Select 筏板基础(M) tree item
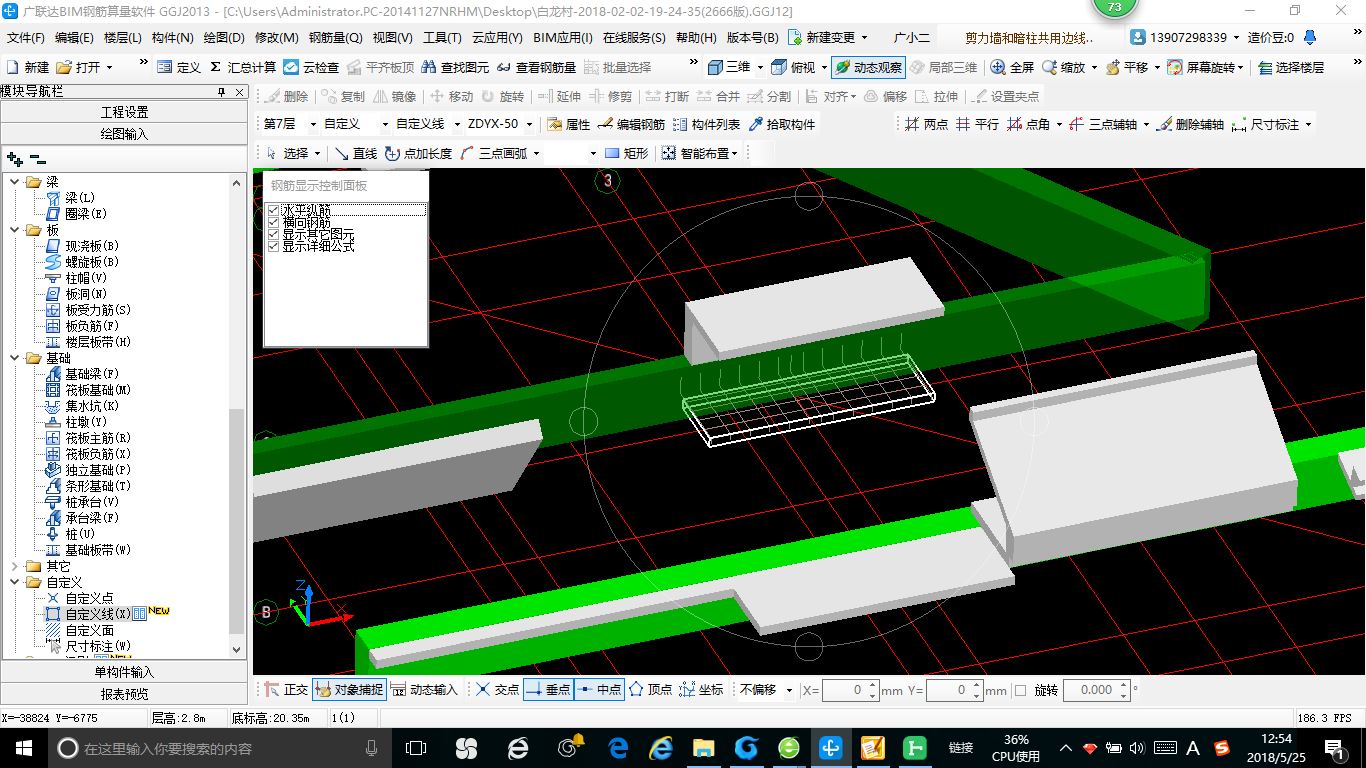This screenshot has height=768, width=1366. [x=98, y=390]
